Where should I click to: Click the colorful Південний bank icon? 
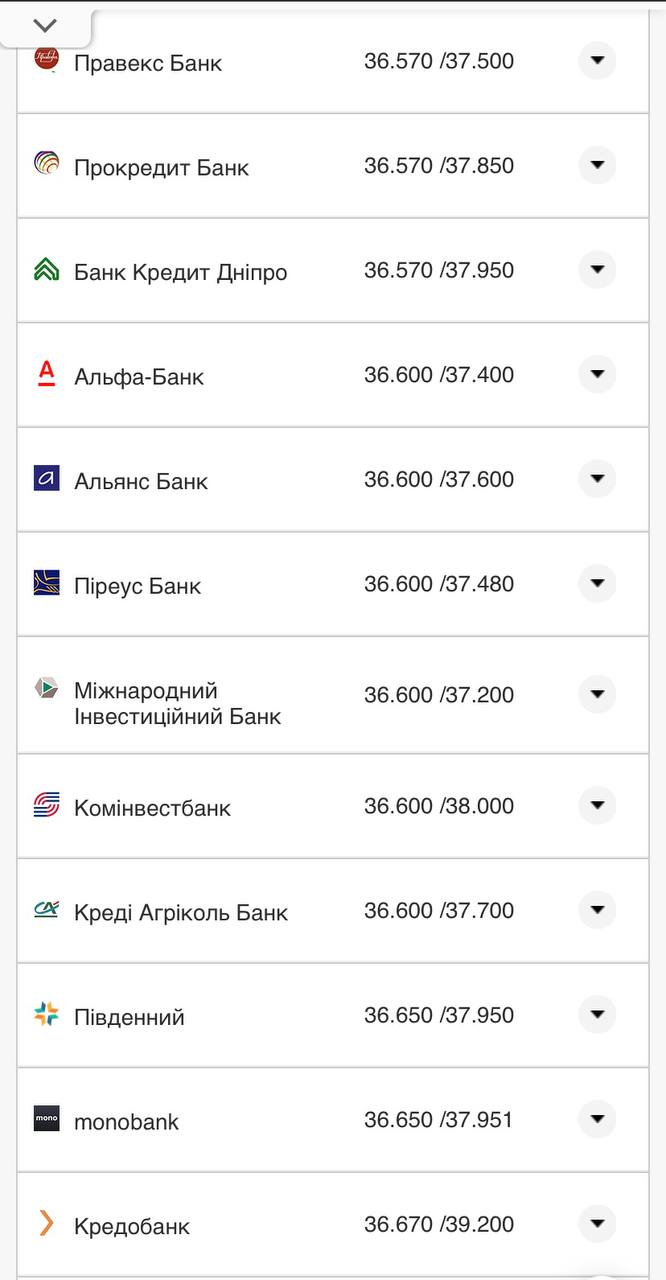tap(47, 1015)
